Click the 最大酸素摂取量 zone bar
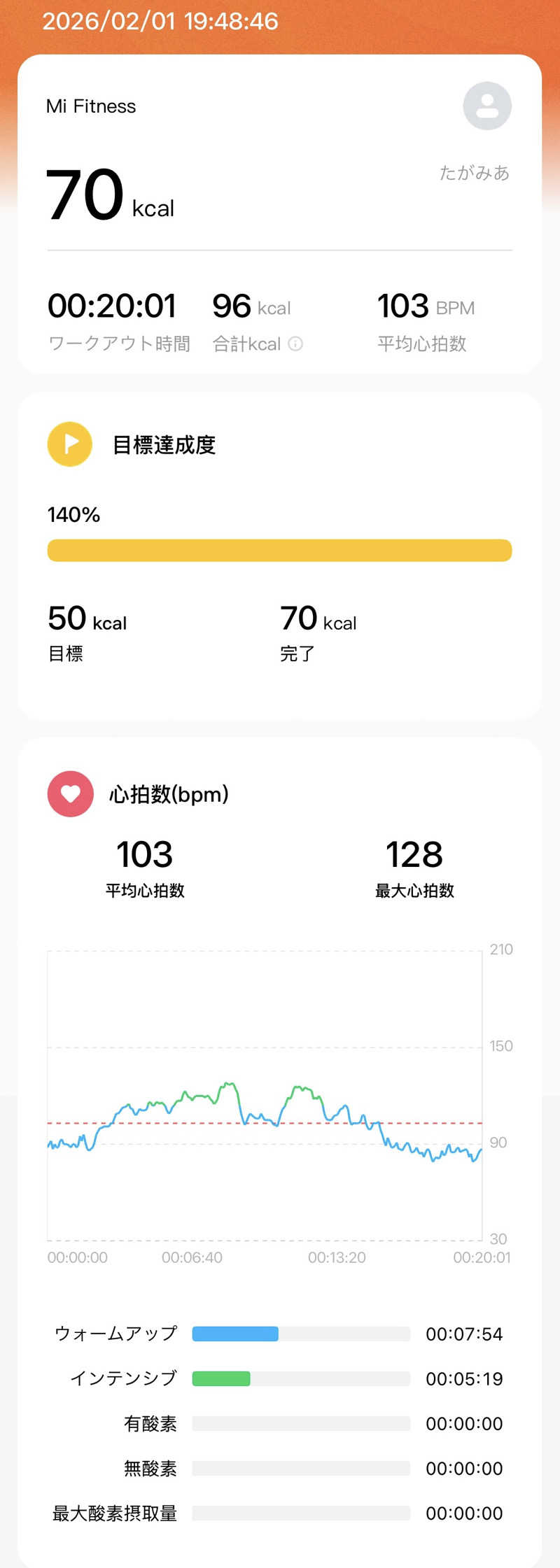Viewport: 560px width, 1568px height. [x=301, y=1513]
